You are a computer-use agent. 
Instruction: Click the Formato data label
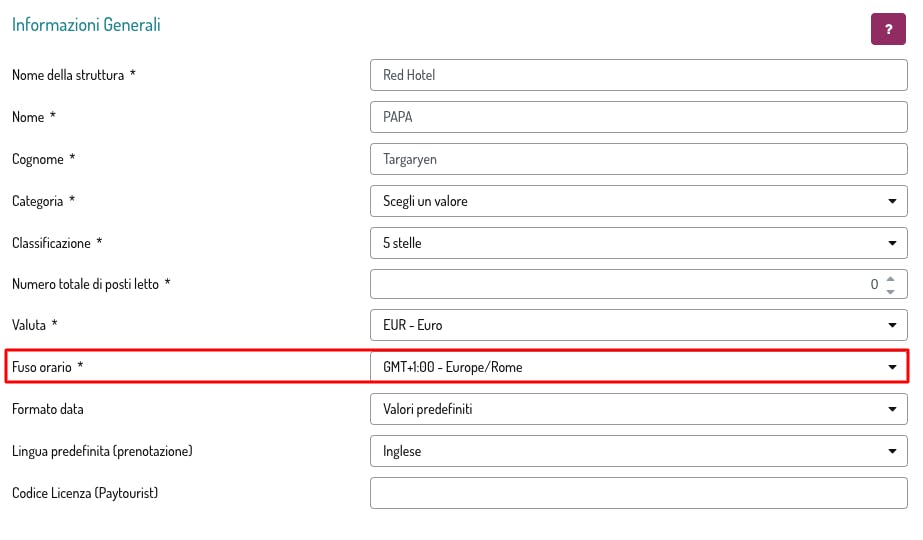48,409
